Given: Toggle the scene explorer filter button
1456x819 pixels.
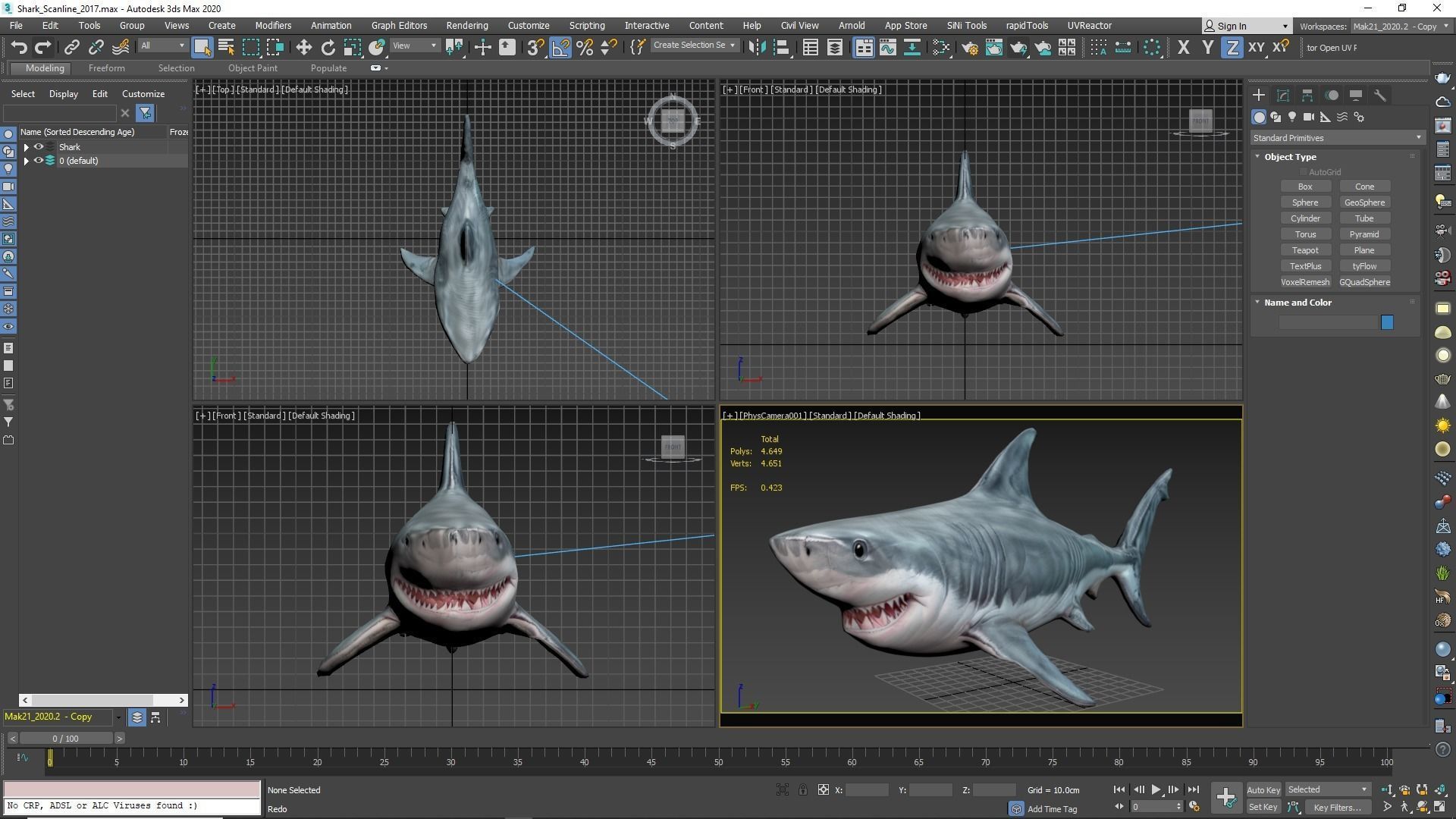Looking at the screenshot, I should 145,113.
